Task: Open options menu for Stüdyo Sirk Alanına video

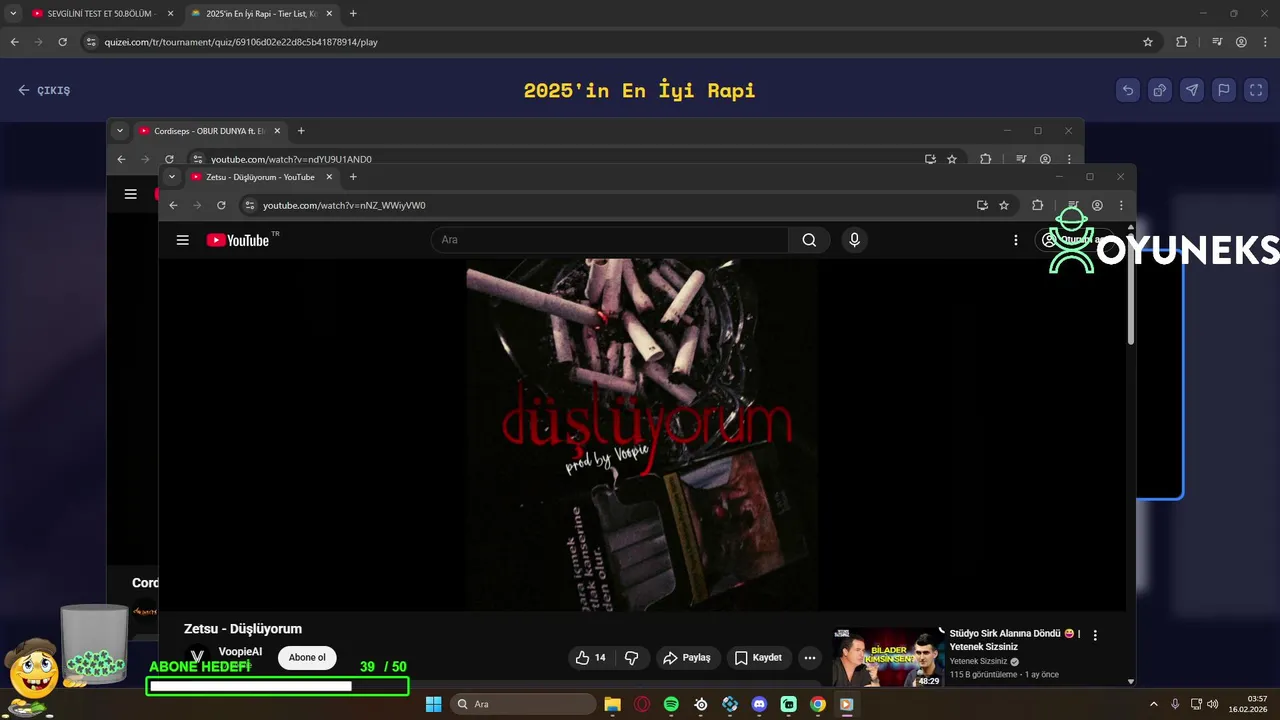Action: (1095, 635)
